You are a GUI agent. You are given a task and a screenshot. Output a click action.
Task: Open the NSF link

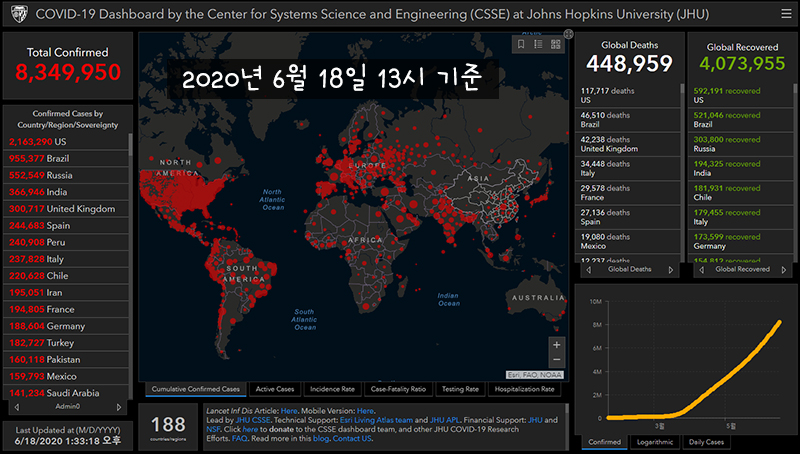(213, 429)
